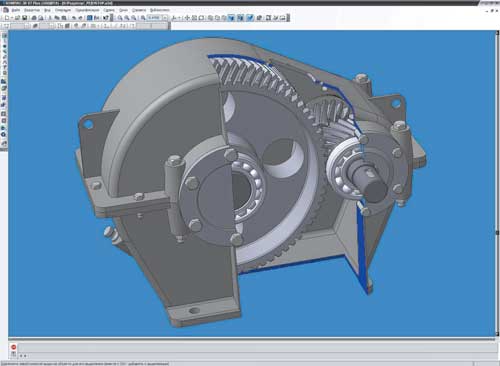Click the icon under the red stop icon
Screen dimensions: 500x366
[x=13, y=354]
